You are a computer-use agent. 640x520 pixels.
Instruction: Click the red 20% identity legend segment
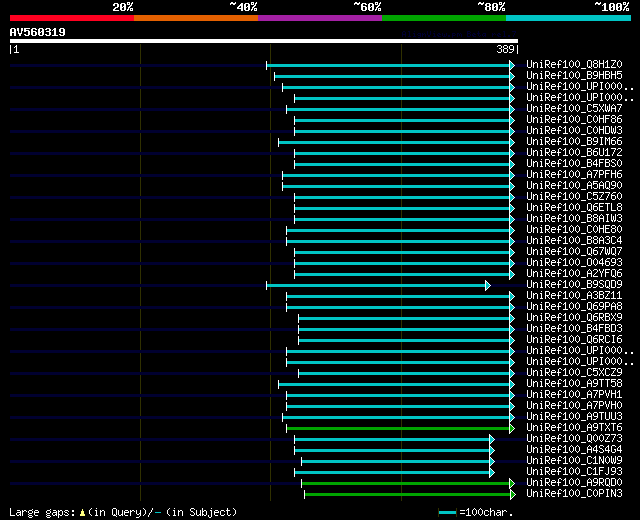pos(72,18)
